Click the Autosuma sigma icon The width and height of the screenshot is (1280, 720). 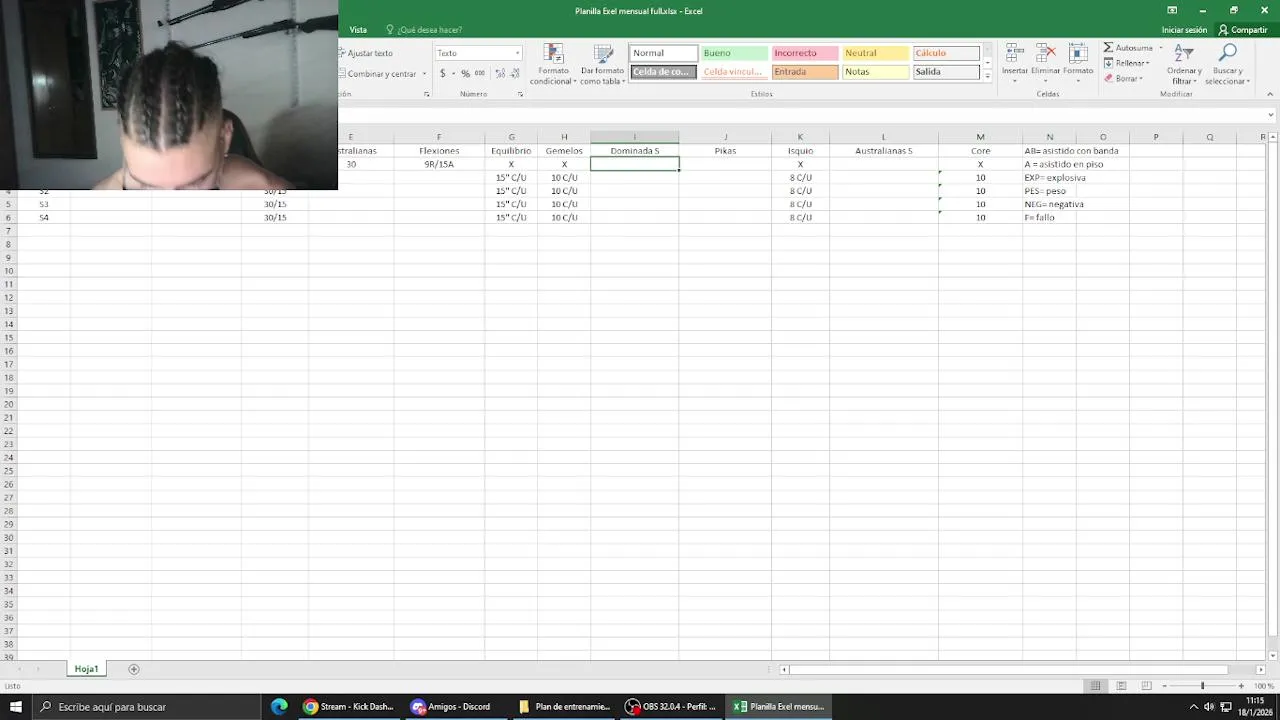(x=1108, y=48)
